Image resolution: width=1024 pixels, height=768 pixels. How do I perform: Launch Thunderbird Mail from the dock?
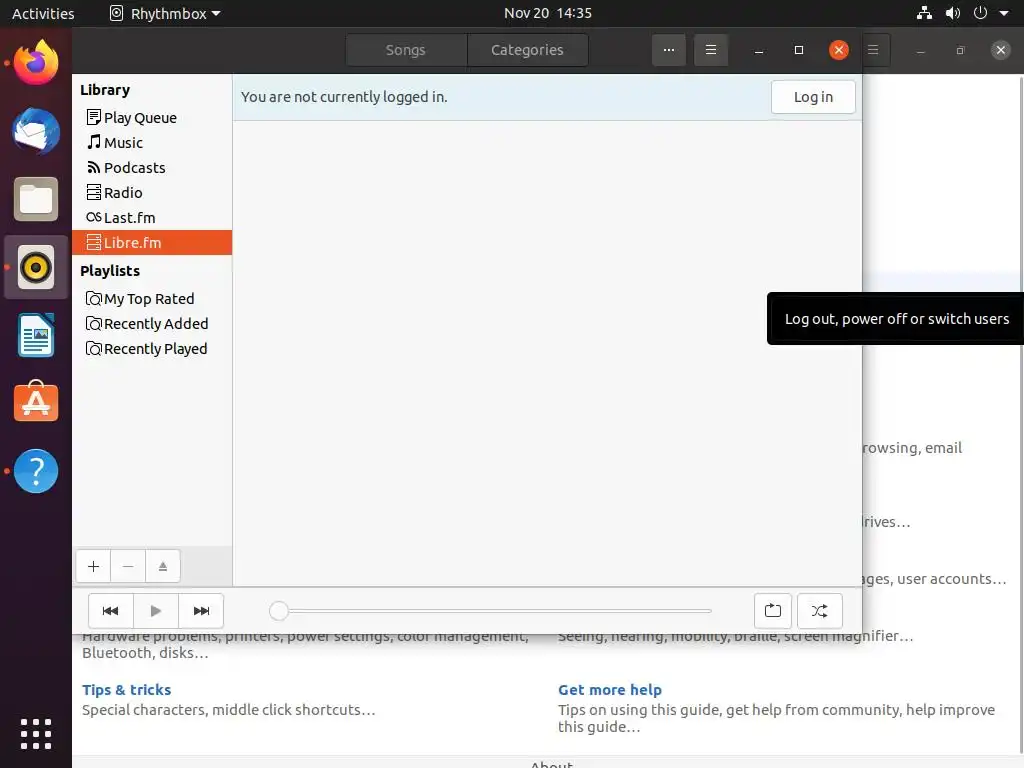click(x=36, y=131)
